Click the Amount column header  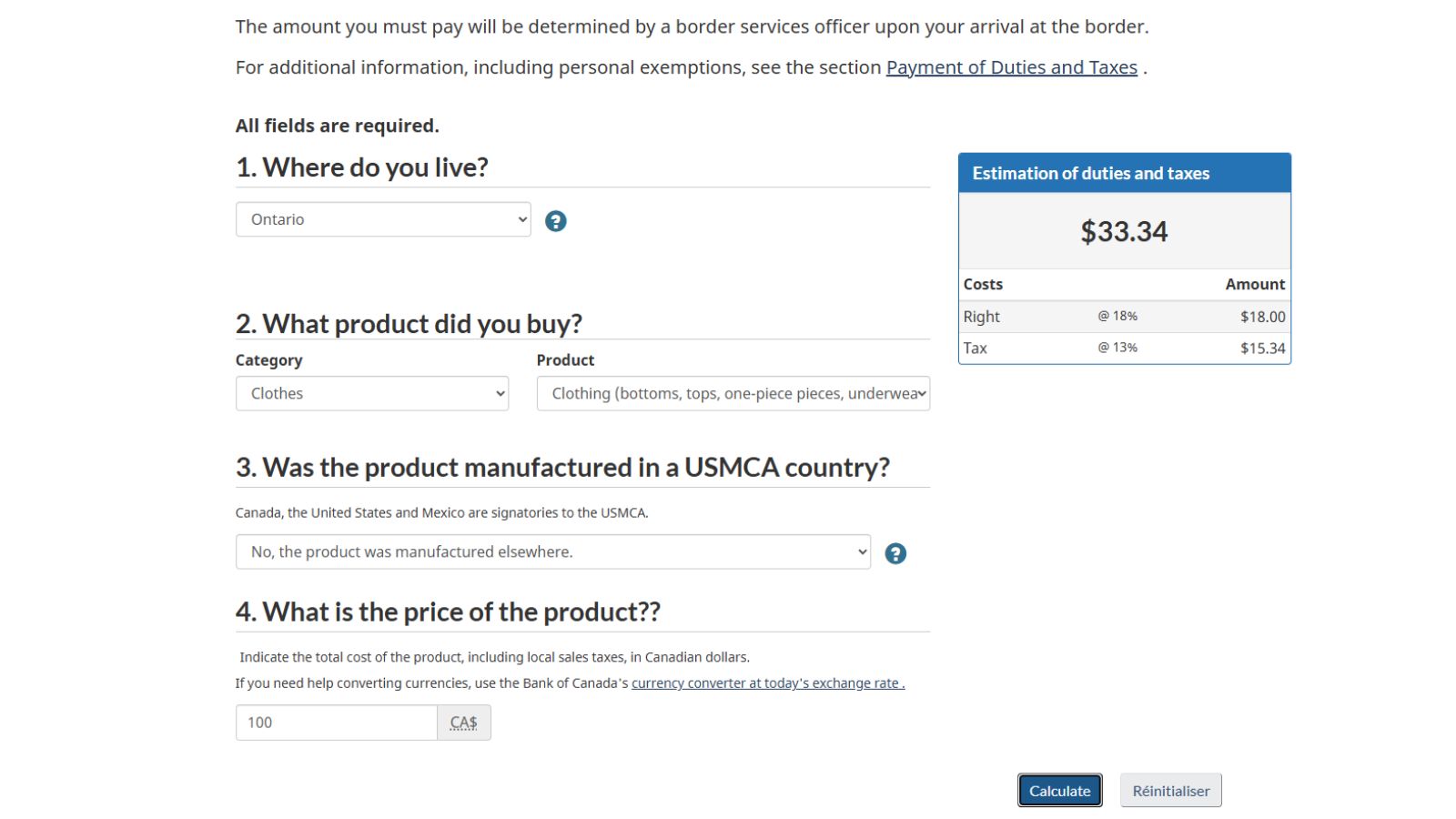1255,284
